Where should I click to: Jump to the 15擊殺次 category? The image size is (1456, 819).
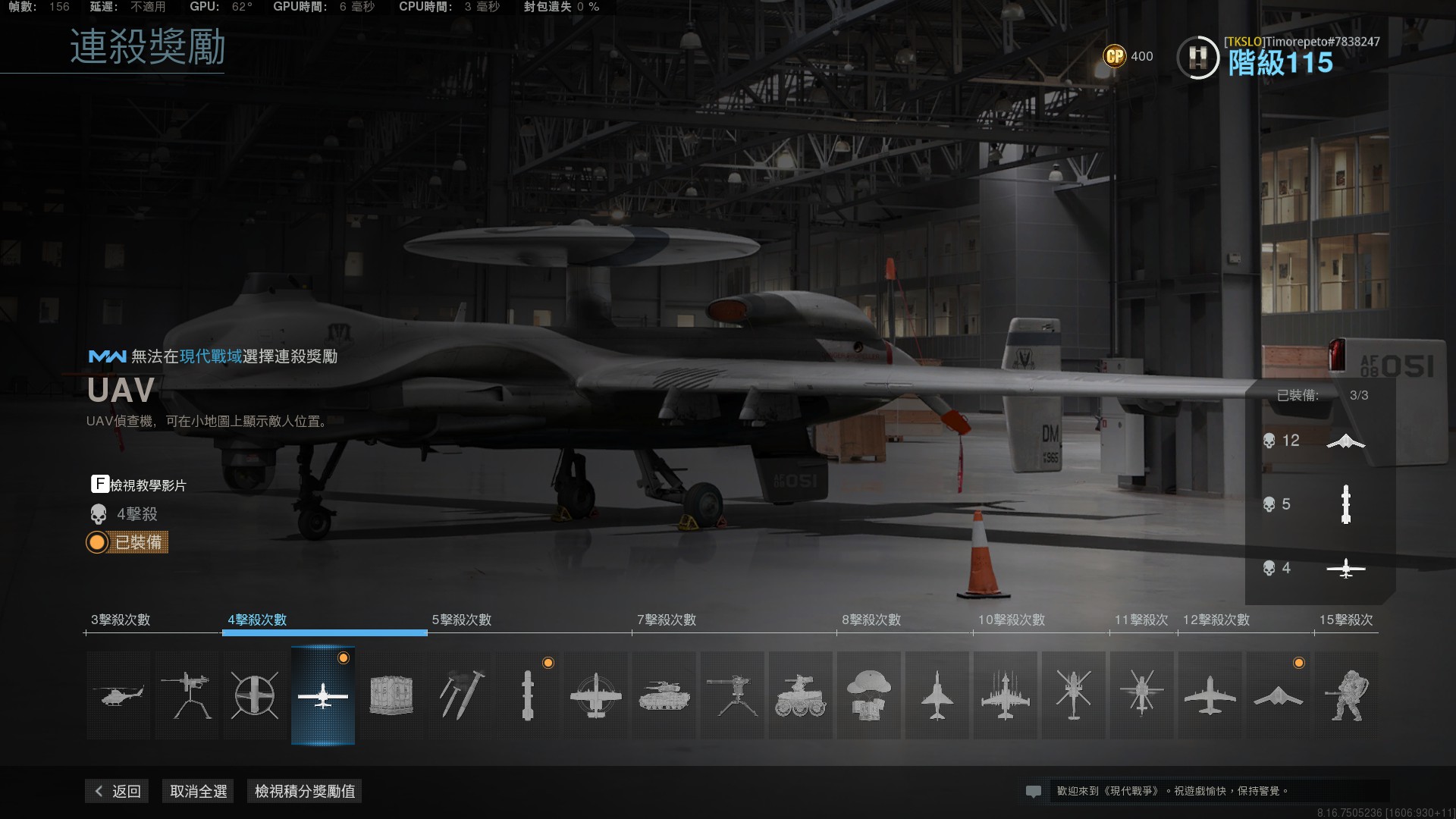click(1346, 620)
